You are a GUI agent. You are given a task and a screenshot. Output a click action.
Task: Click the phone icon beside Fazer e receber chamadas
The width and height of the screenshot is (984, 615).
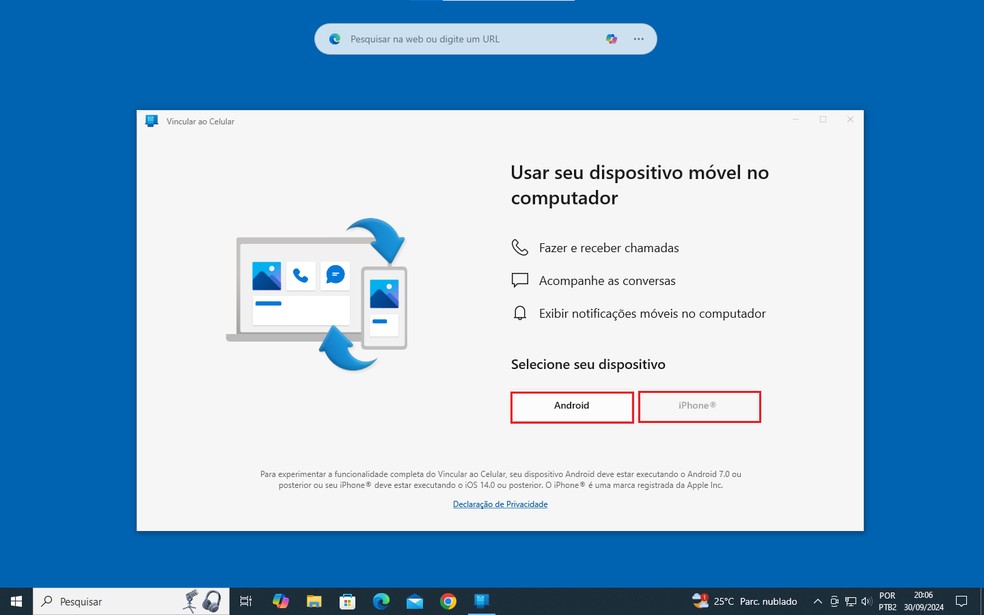click(x=520, y=247)
